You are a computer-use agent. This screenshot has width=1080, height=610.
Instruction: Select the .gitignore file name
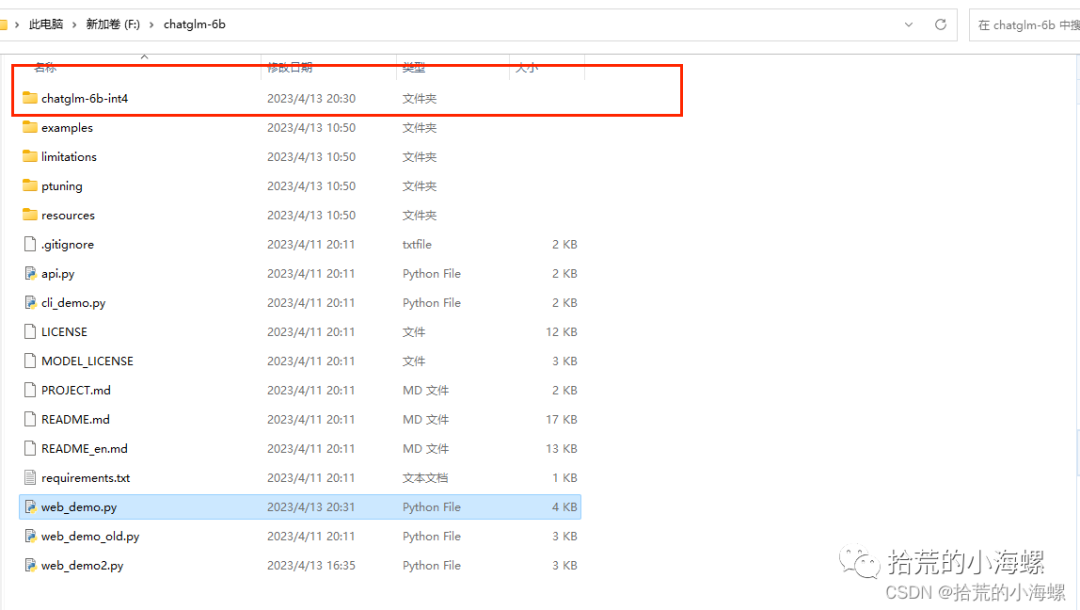click(68, 244)
